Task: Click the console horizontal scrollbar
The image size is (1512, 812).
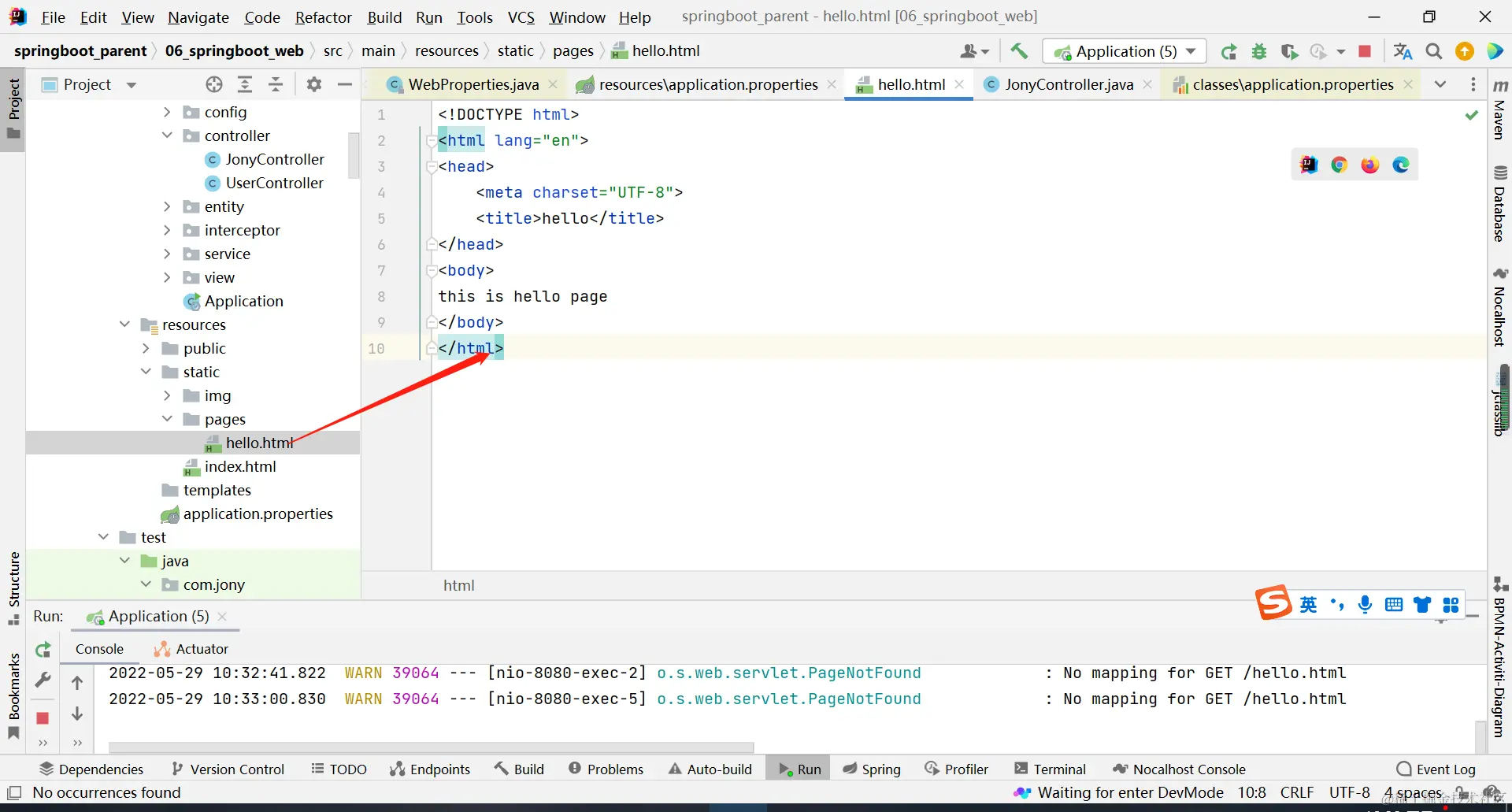Action: point(431,747)
